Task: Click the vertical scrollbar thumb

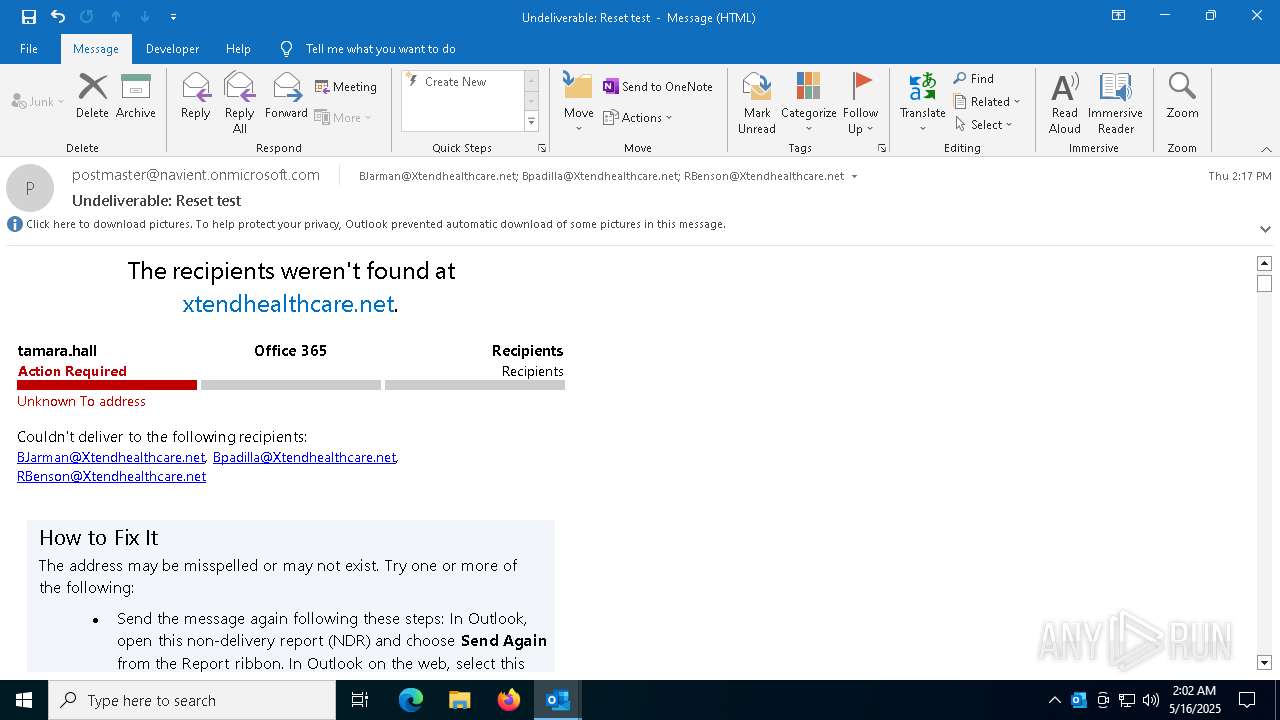Action: point(1264,283)
